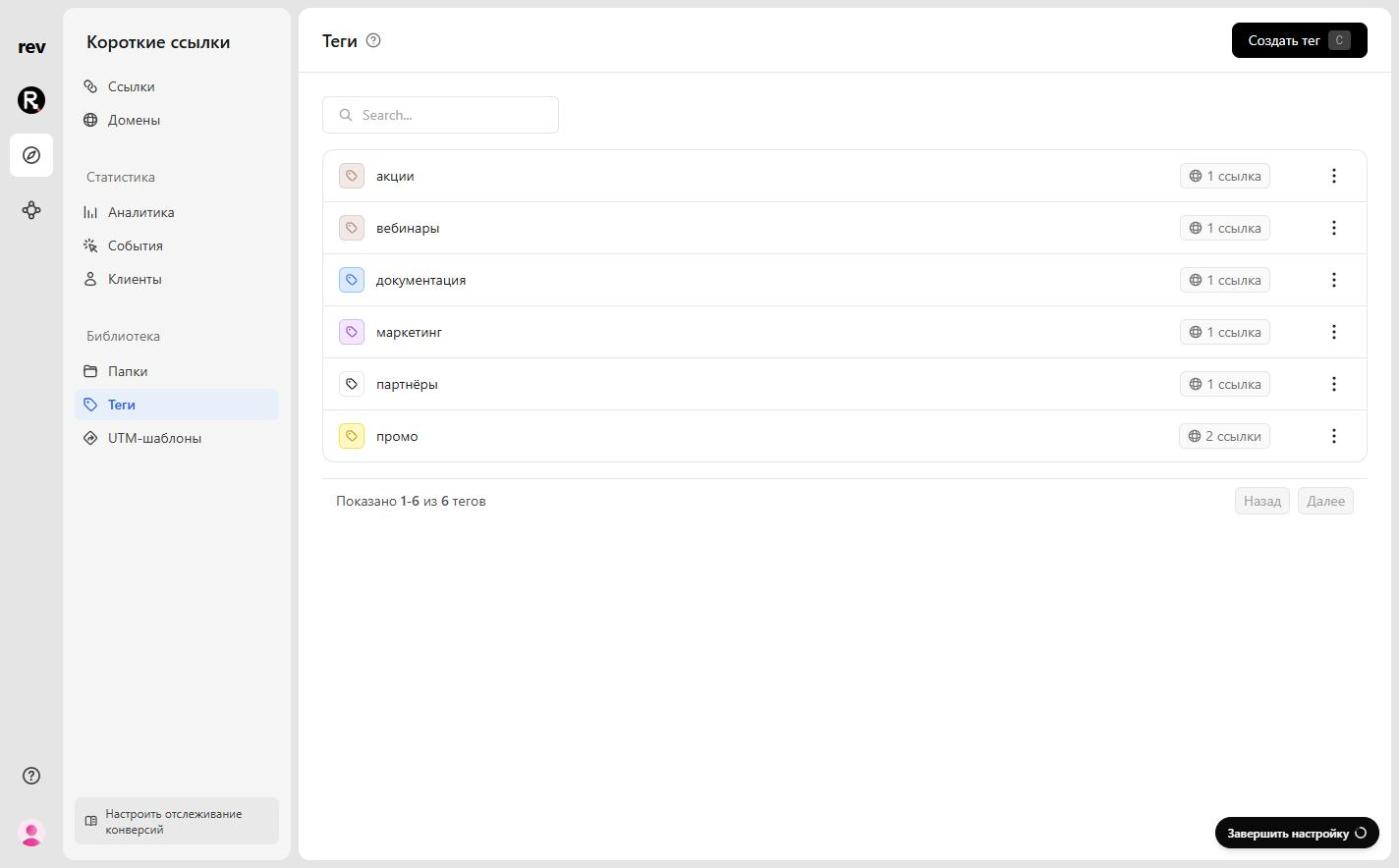The image size is (1399, 868).
Task: Click the документация tag name
Action: tap(421, 280)
